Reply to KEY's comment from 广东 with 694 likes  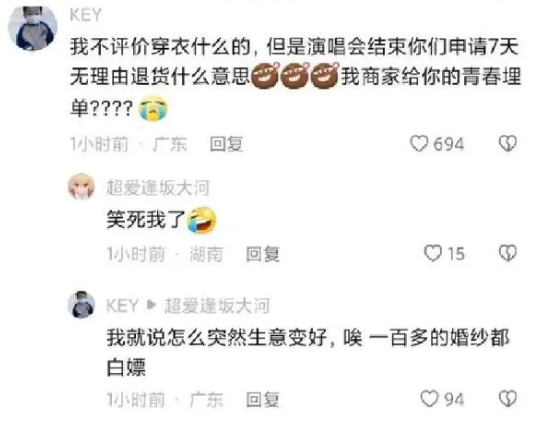click(x=226, y=144)
